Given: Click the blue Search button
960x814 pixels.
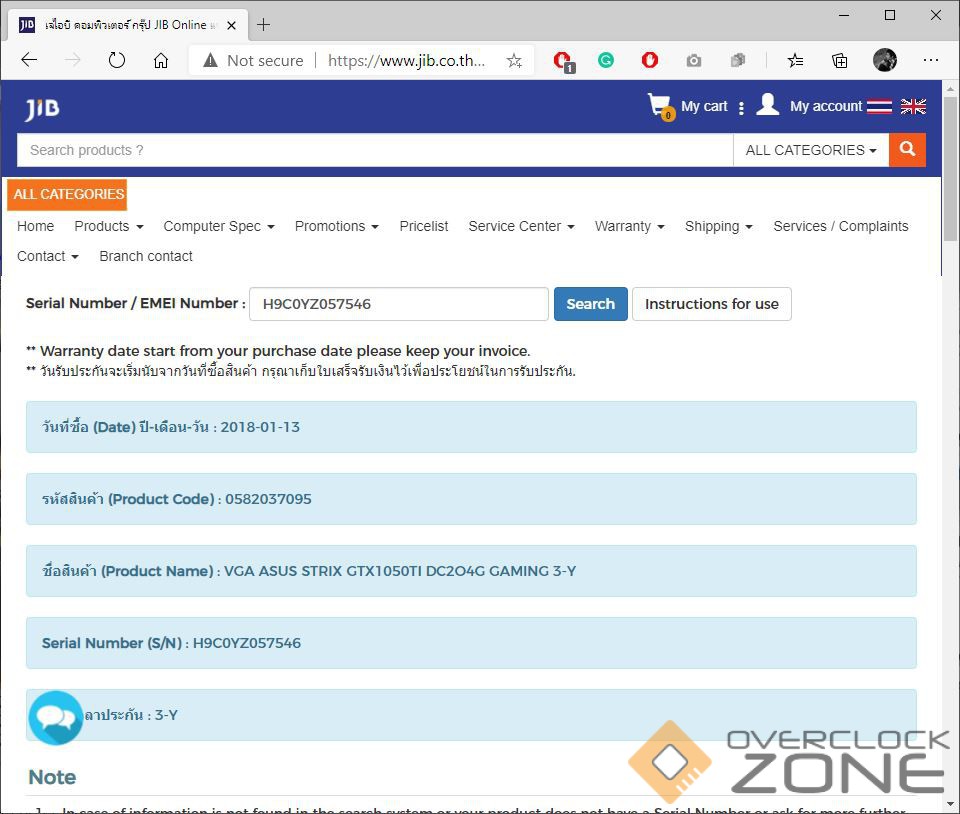Looking at the screenshot, I should [590, 304].
